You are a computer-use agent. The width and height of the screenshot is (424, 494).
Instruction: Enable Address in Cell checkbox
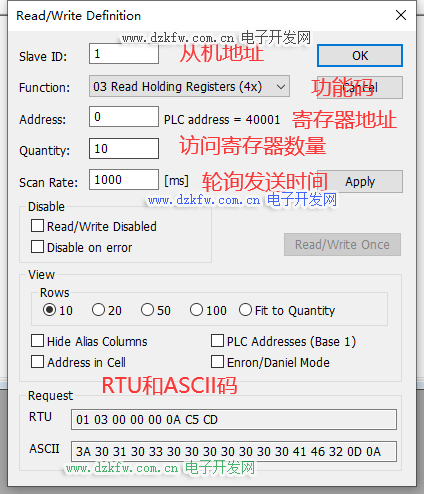(x=37, y=362)
